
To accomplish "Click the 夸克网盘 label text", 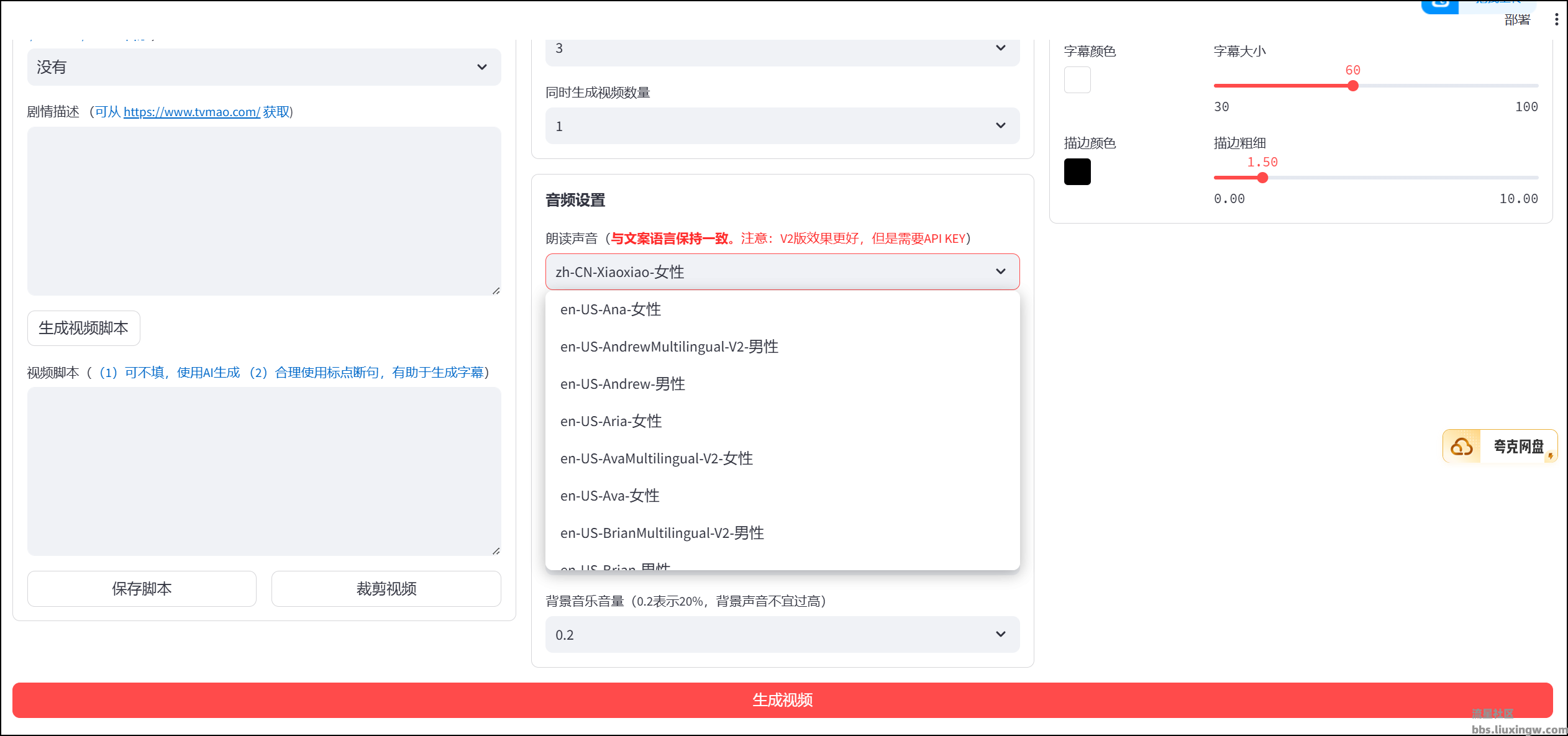I will pos(1518,447).
